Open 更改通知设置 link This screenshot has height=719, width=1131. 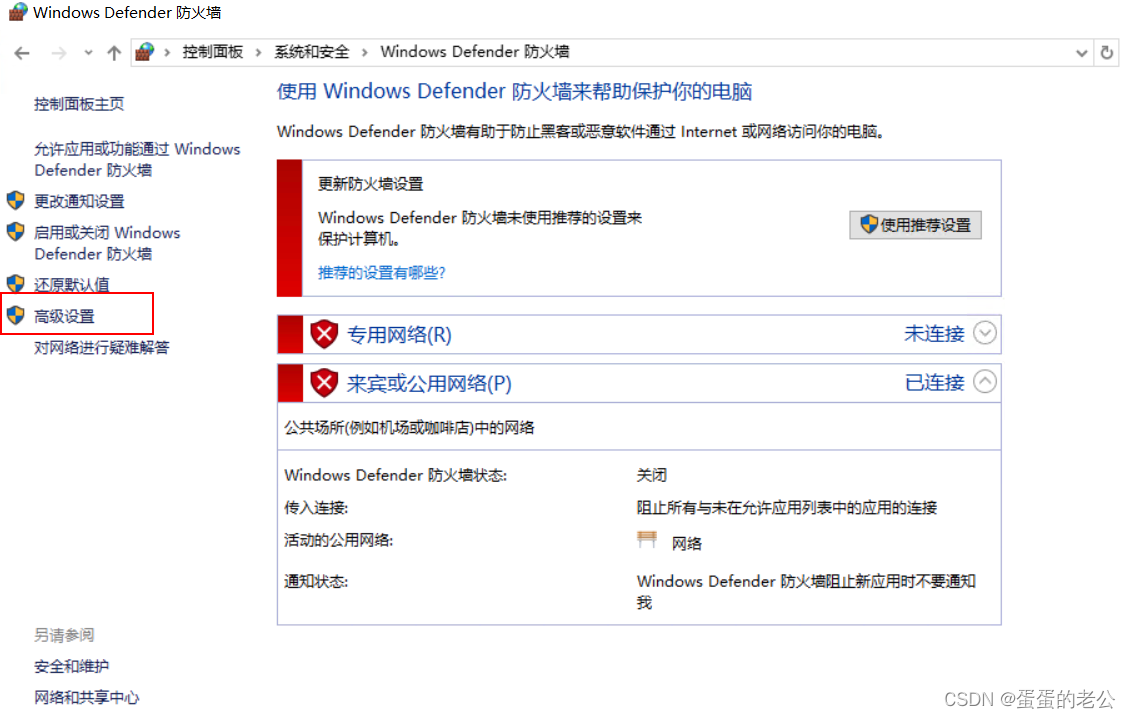[79, 201]
